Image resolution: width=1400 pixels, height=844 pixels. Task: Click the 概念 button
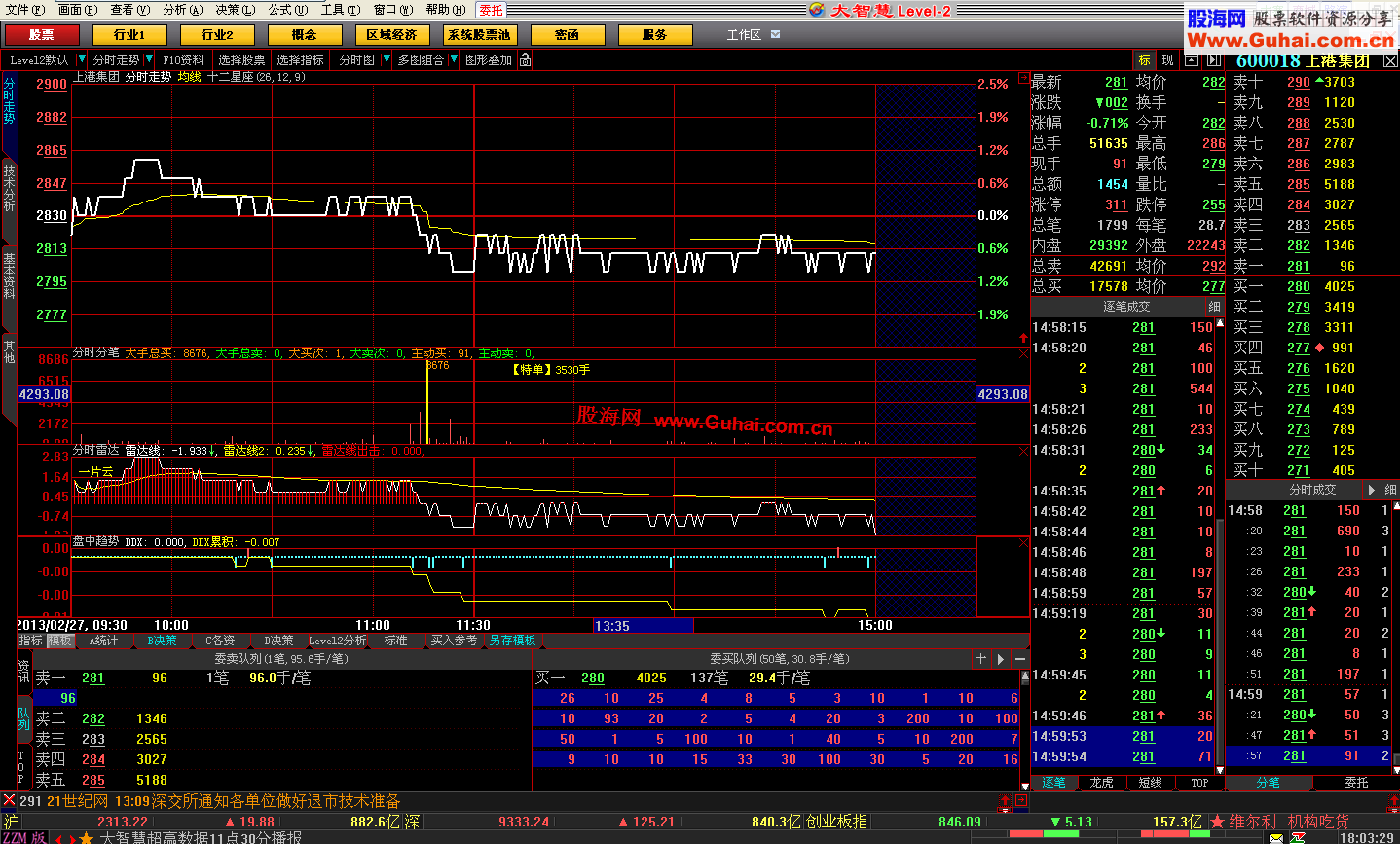click(x=305, y=34)
